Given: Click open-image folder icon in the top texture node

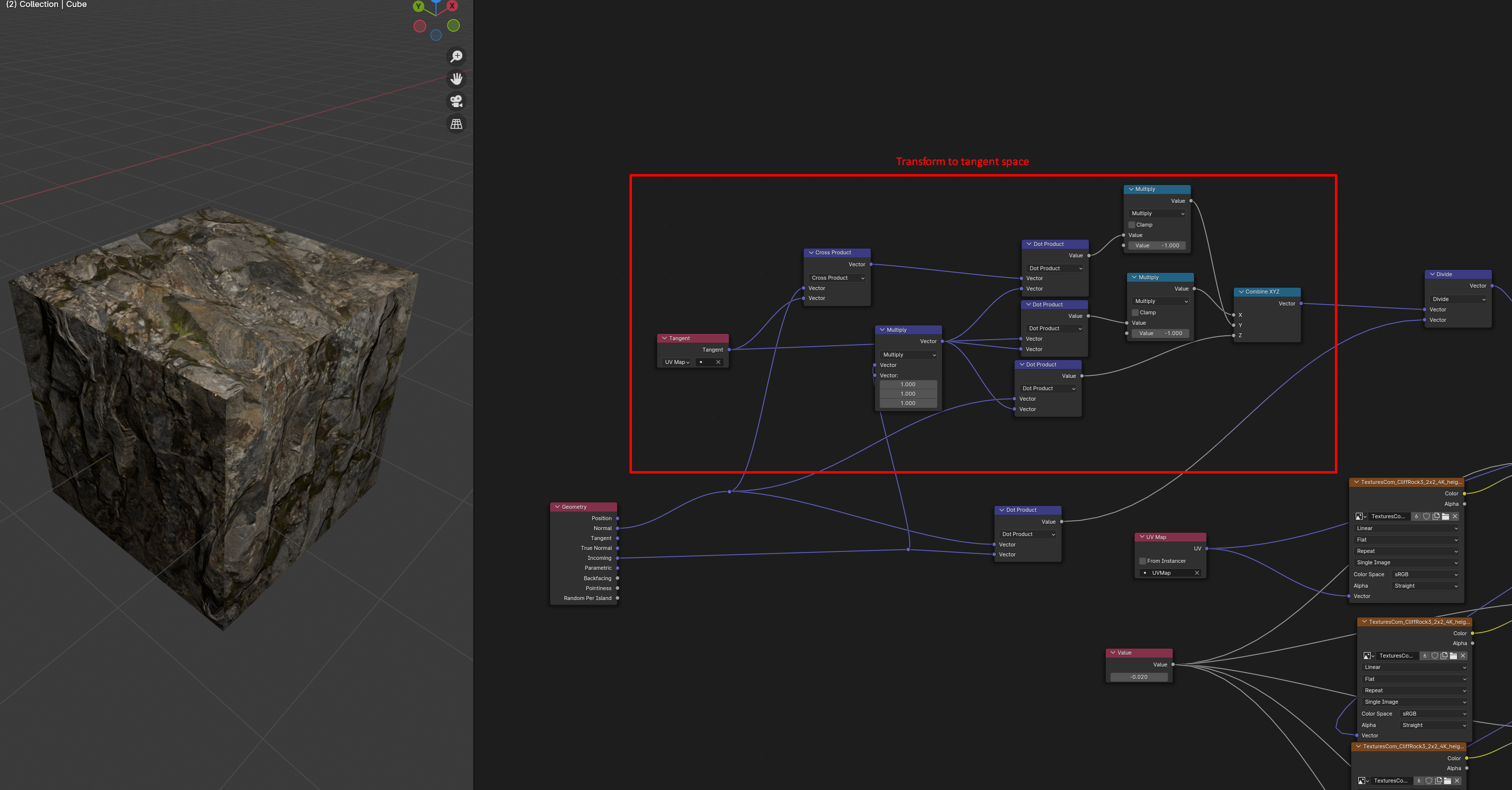Looking at the screenshot, I should pos(1446,516).
